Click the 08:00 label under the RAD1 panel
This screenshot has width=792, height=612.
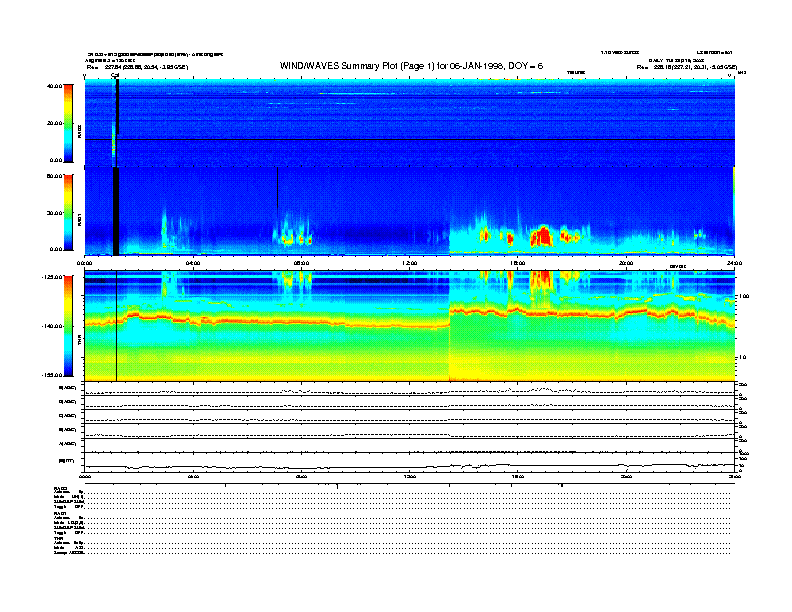pos(302,263)
